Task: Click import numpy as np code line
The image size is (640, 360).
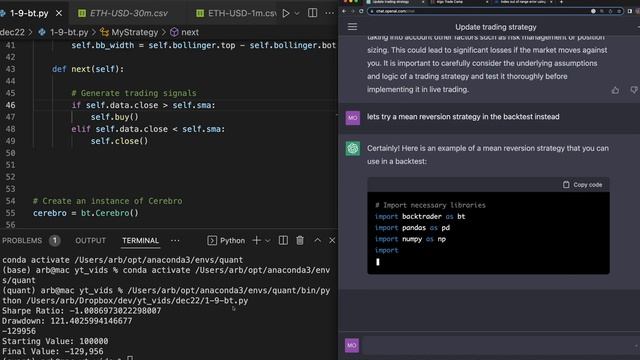Action: 410,239
